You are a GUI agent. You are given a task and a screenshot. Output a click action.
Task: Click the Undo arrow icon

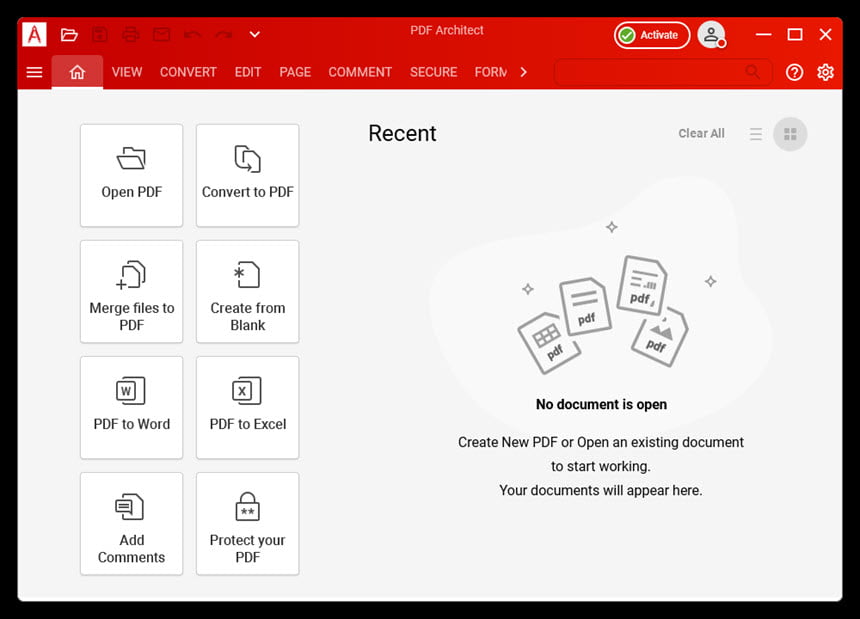pyautogui.click(x=192, y=35)
